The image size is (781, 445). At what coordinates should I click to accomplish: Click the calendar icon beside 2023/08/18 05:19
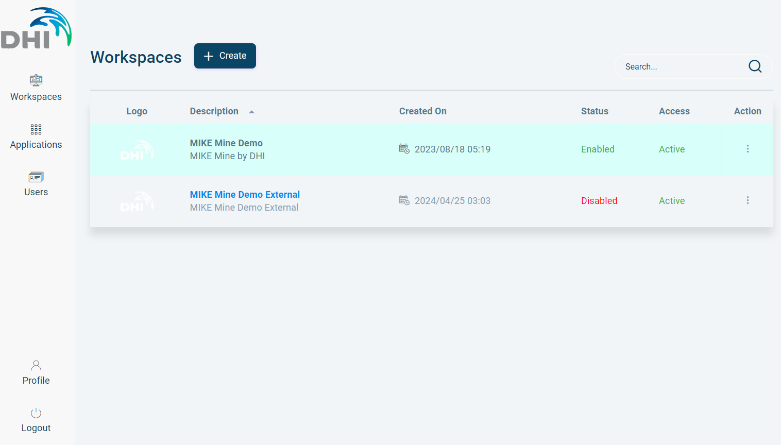[404, 148]
